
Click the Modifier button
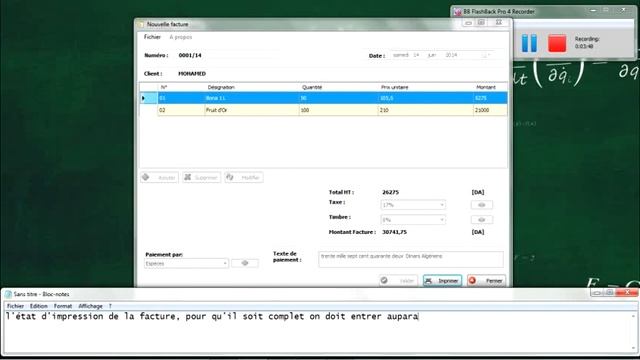coord(244,178)
